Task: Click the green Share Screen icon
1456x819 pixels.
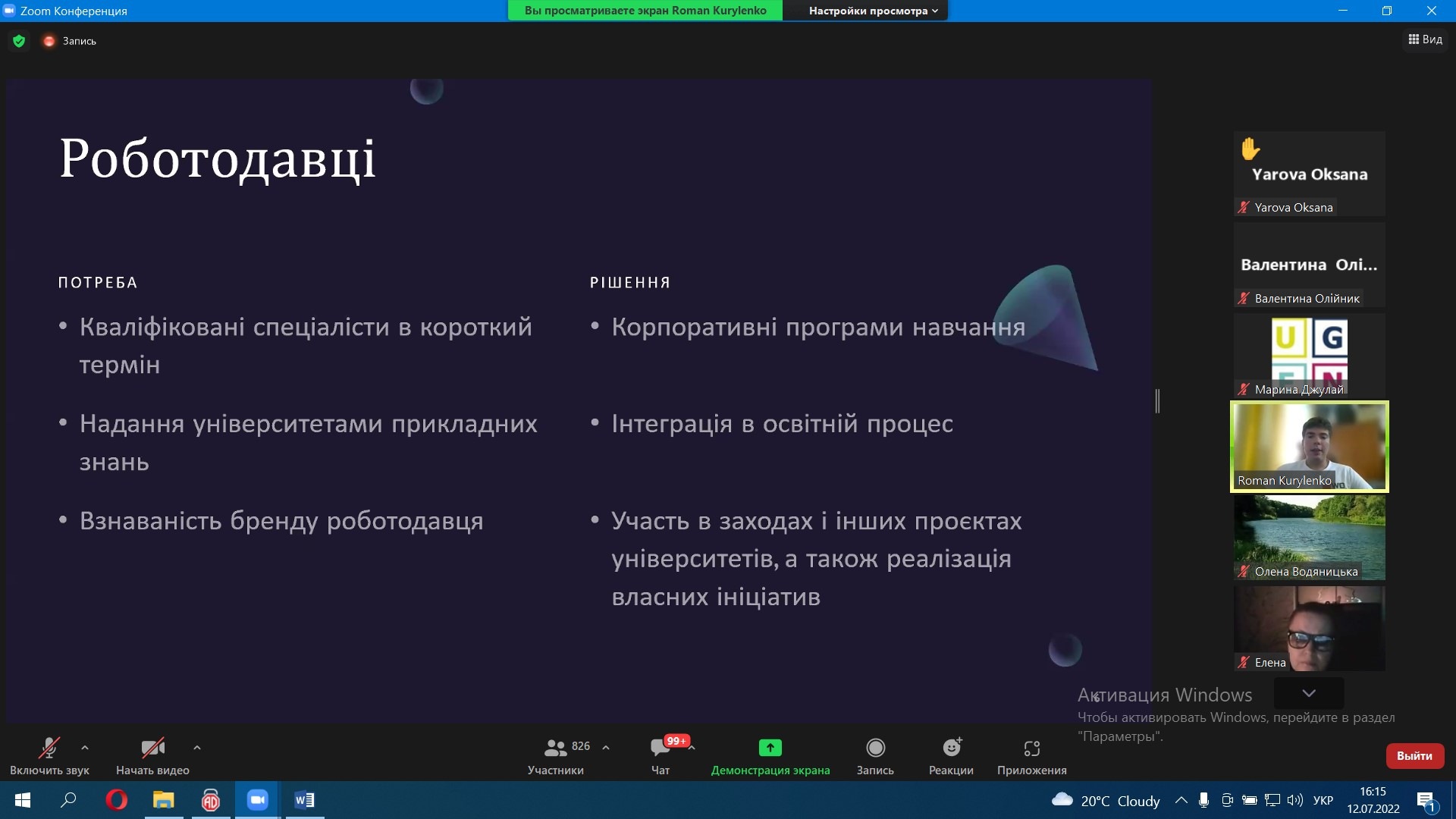Action: point(770,748)
